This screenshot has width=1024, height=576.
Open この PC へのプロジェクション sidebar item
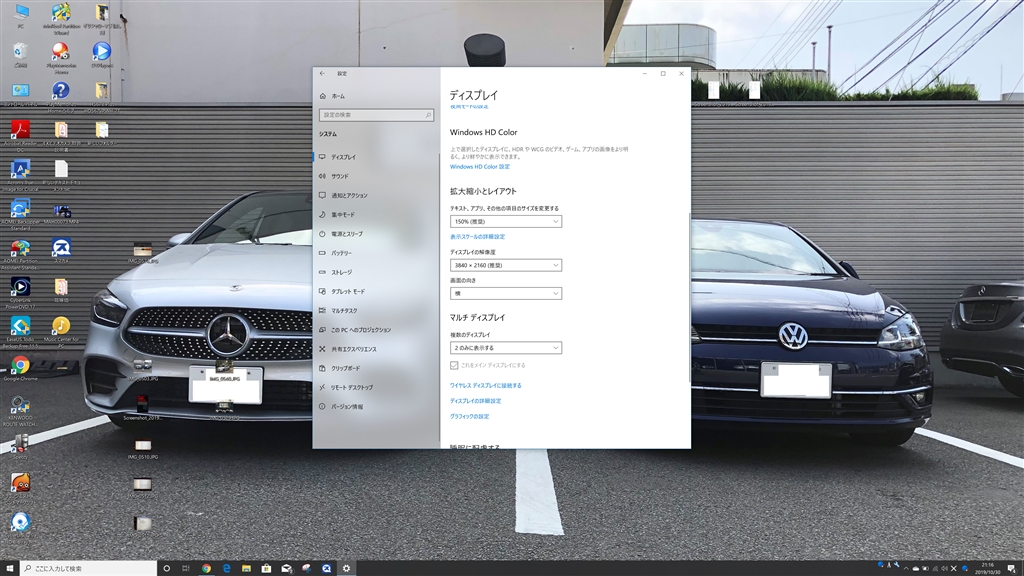(376, 330)
